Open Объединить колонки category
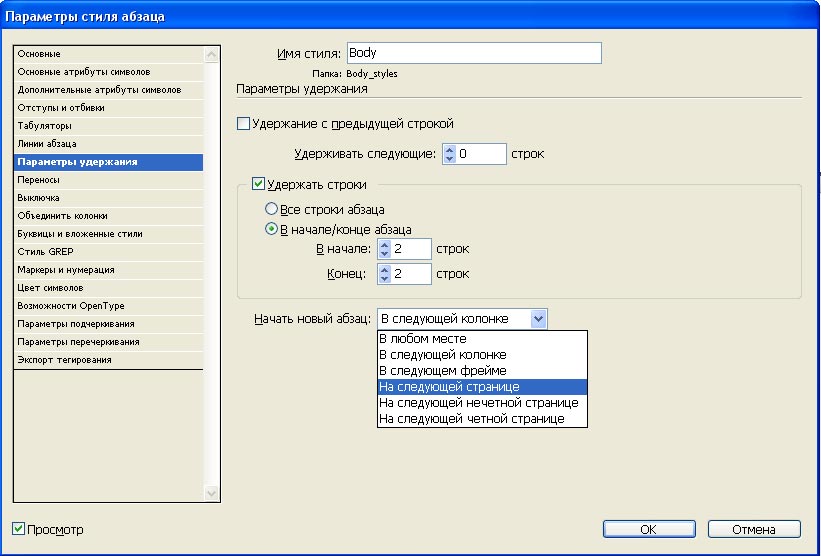The image size is (821, 556). tap(109, 216)
